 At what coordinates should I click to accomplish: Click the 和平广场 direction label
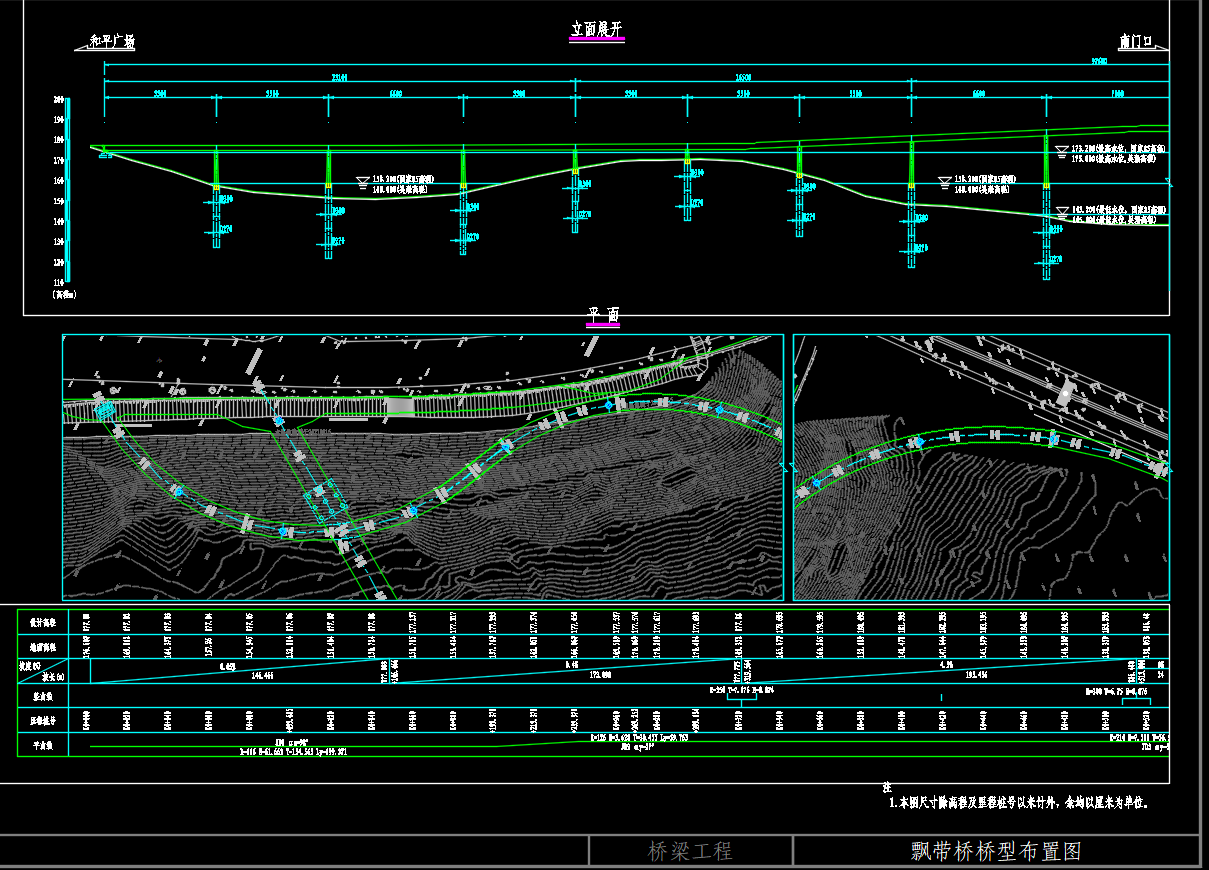point(111,42)
